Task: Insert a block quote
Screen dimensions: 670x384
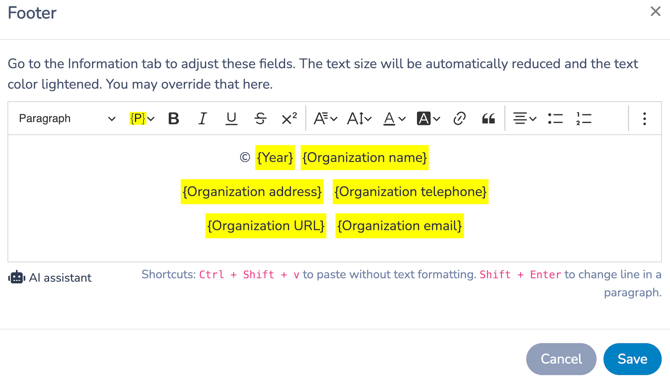Action: 488,118
